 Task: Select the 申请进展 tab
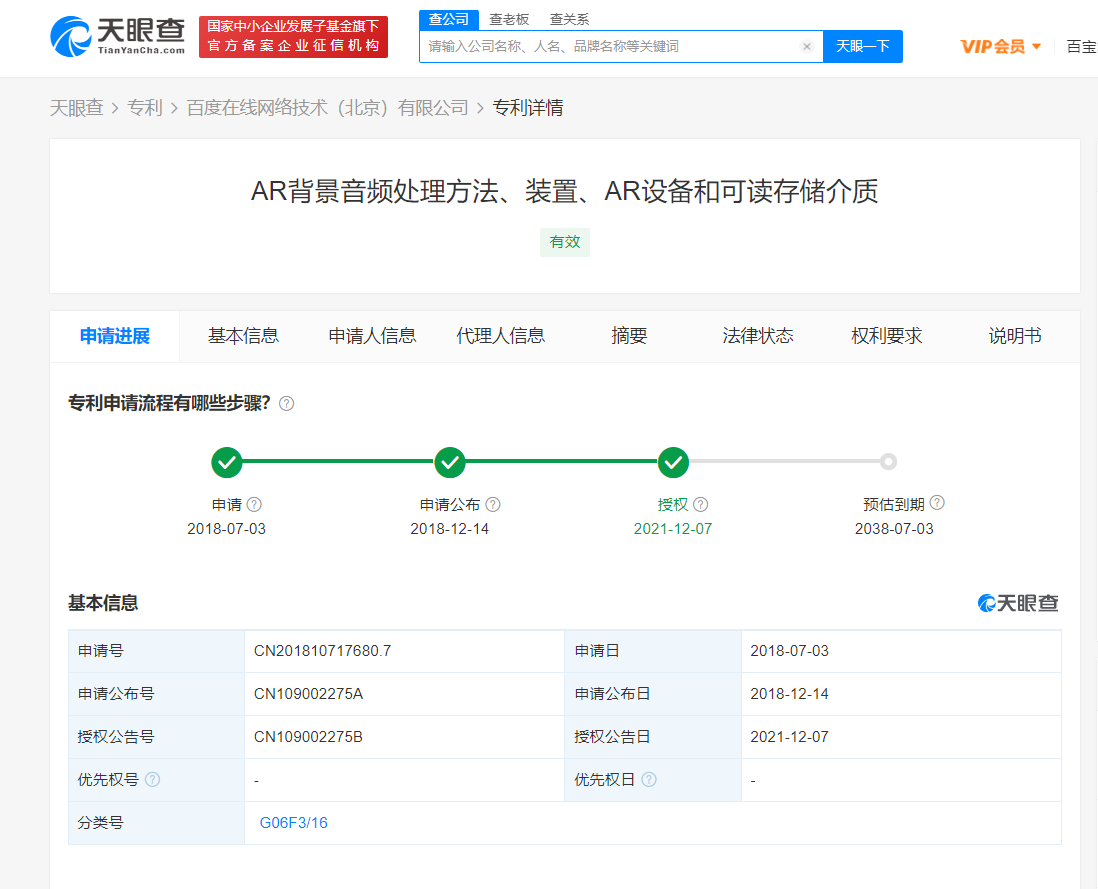coord(115,337)
